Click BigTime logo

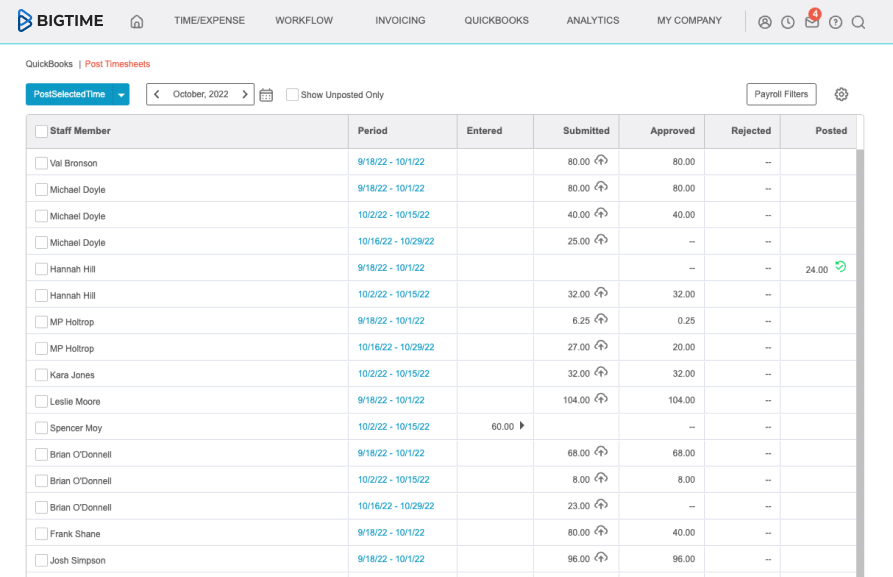pyautogui.click(x=60, y=21)
